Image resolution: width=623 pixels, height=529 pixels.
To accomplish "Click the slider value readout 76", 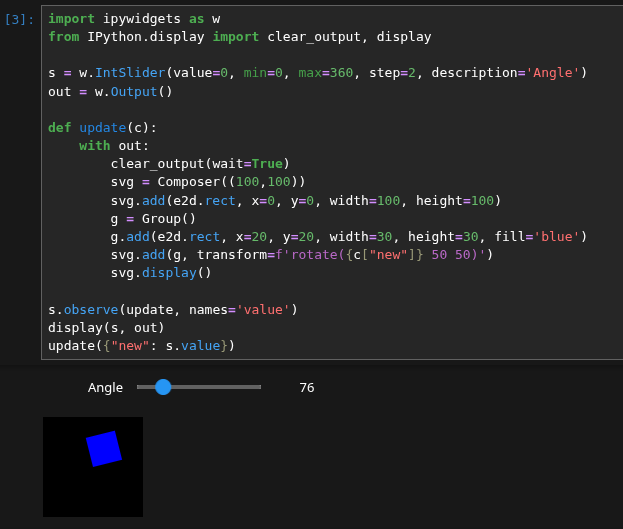I will 307,388.
